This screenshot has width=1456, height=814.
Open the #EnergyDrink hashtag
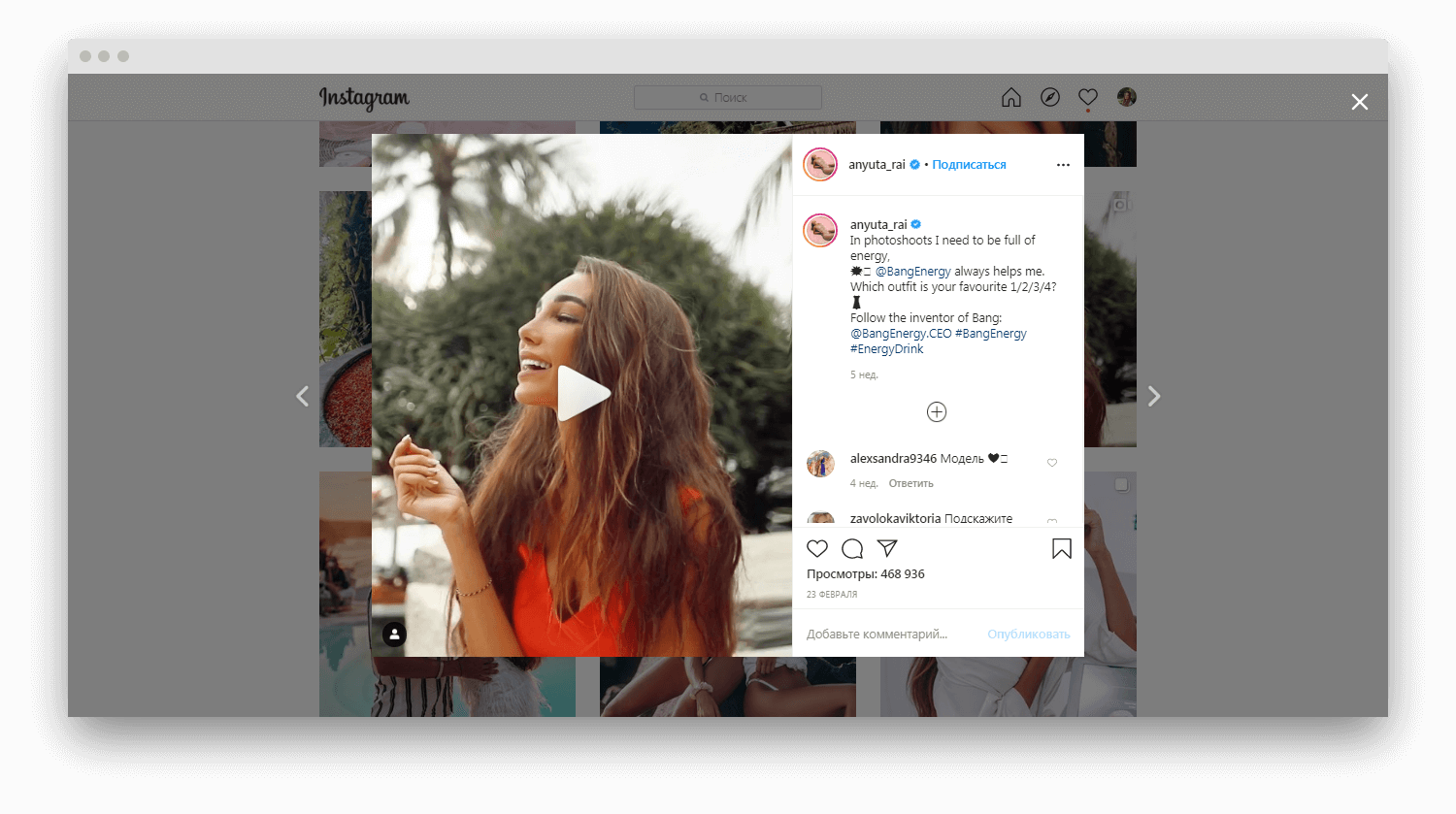pyautogui.click(x=887, y=349)
